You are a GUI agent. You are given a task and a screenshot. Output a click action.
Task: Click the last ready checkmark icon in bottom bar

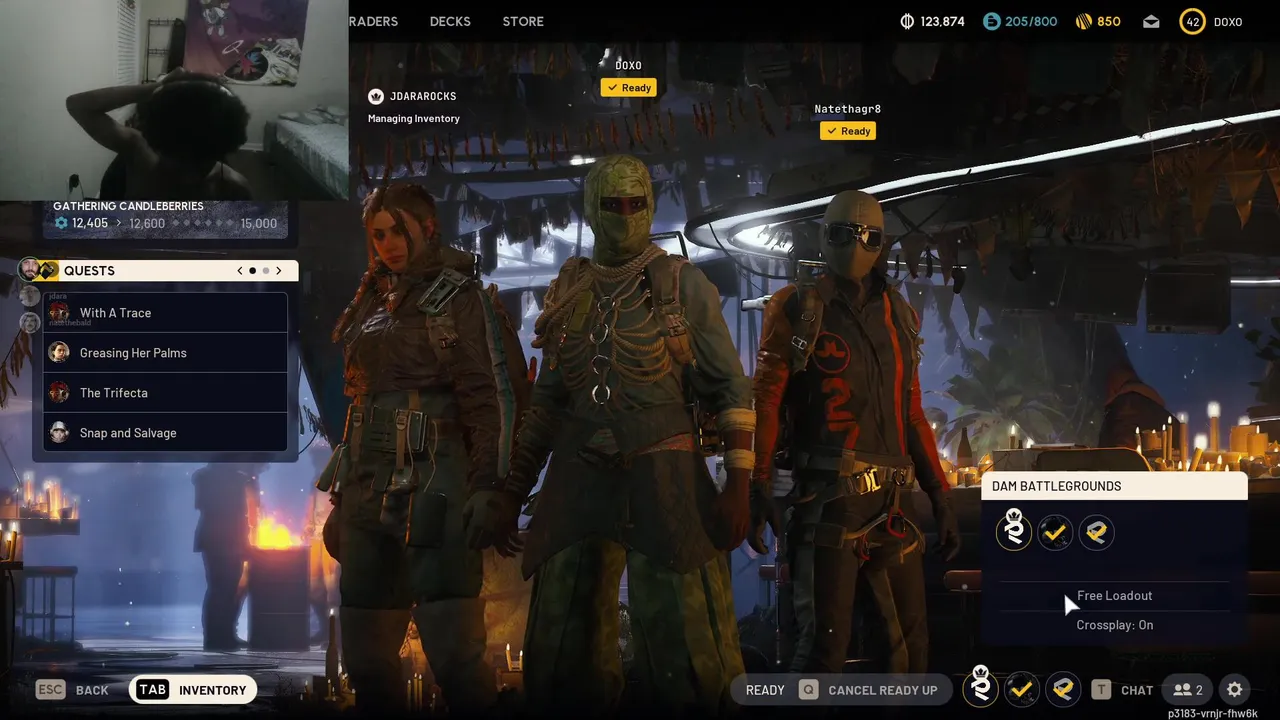[x=1063, y=689]
